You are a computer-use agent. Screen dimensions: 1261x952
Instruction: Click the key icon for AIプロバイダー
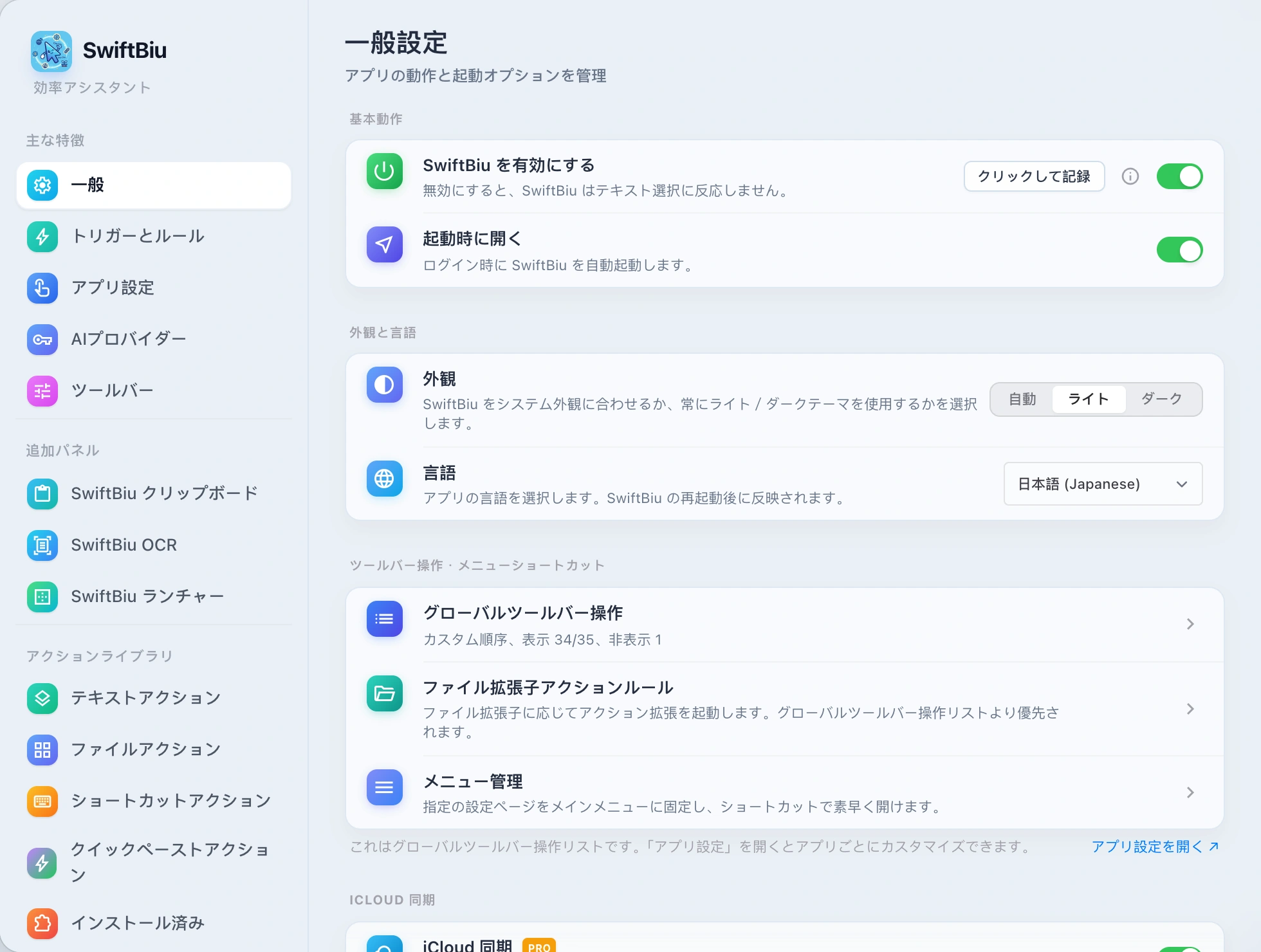(42, 340)
